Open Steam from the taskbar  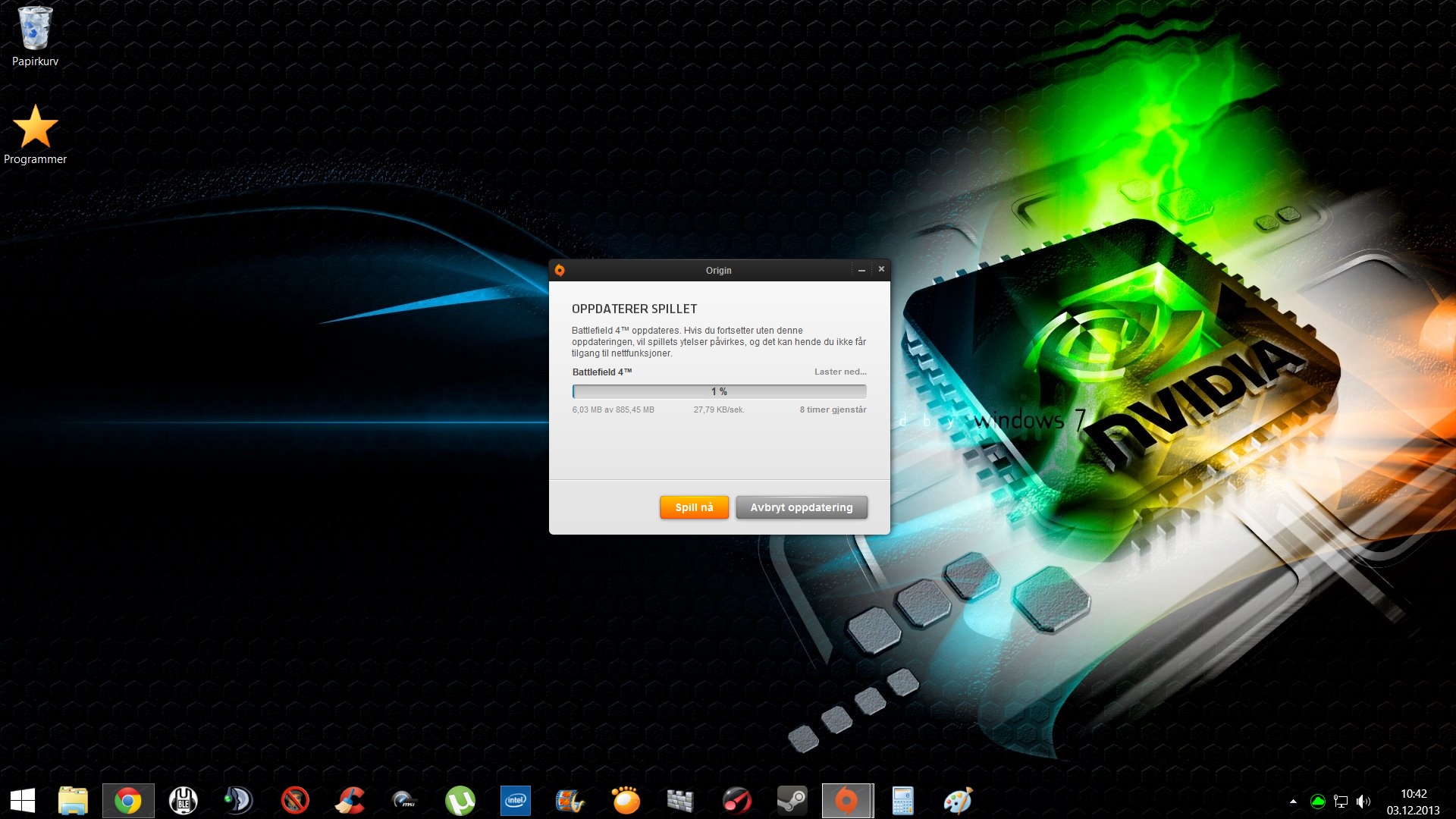point(792,801)
